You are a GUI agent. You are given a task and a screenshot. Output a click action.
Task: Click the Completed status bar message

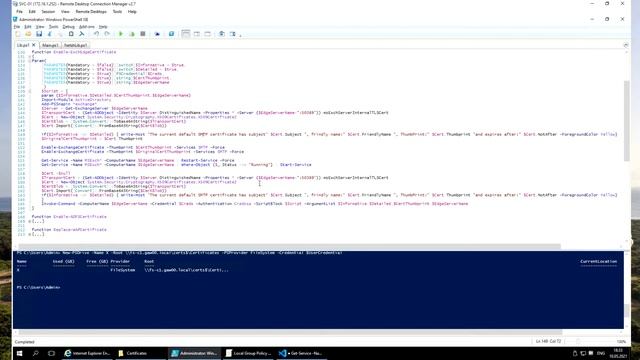pos(24,342)
